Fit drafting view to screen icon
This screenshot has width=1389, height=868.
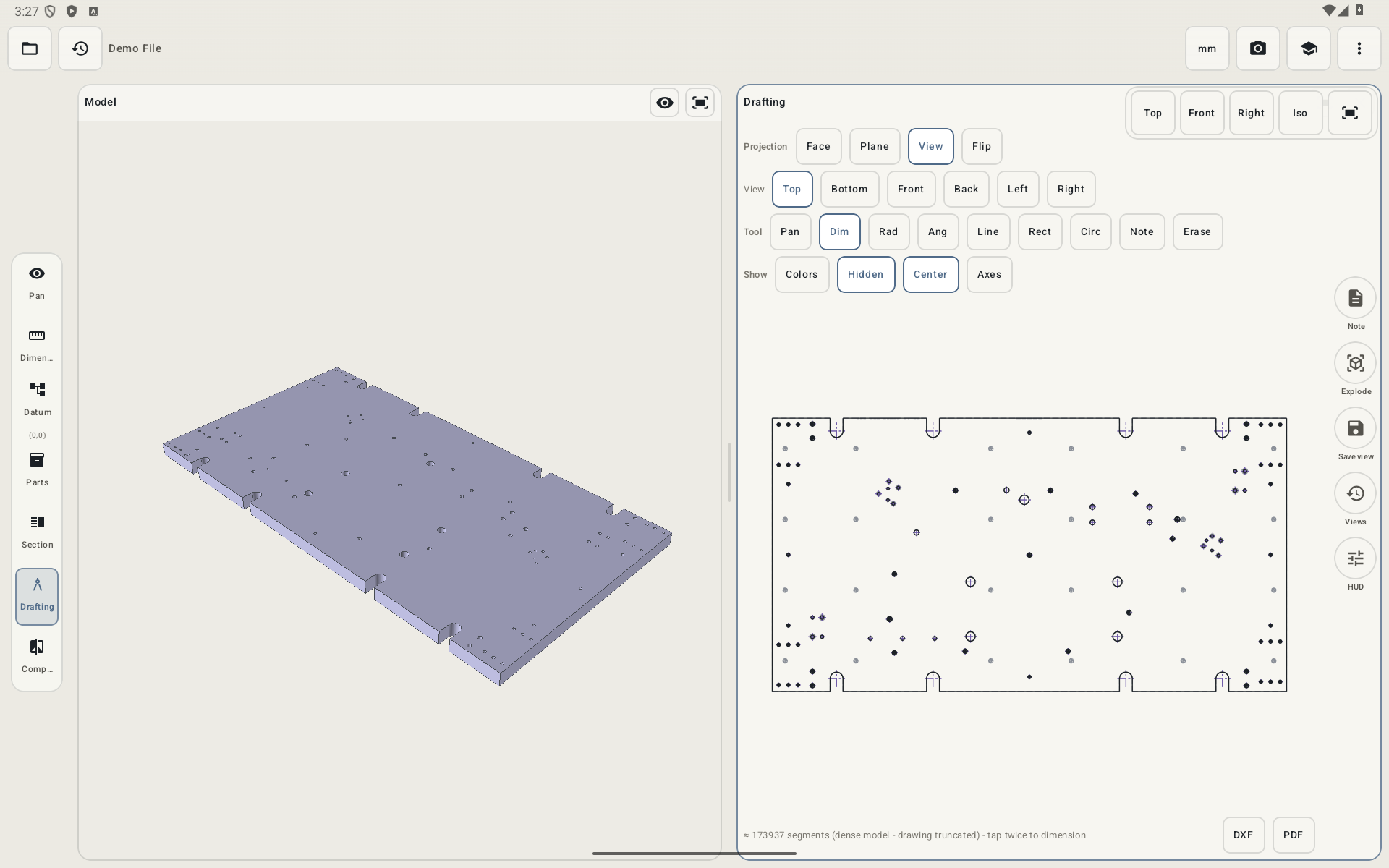[x=1350, y=113]
